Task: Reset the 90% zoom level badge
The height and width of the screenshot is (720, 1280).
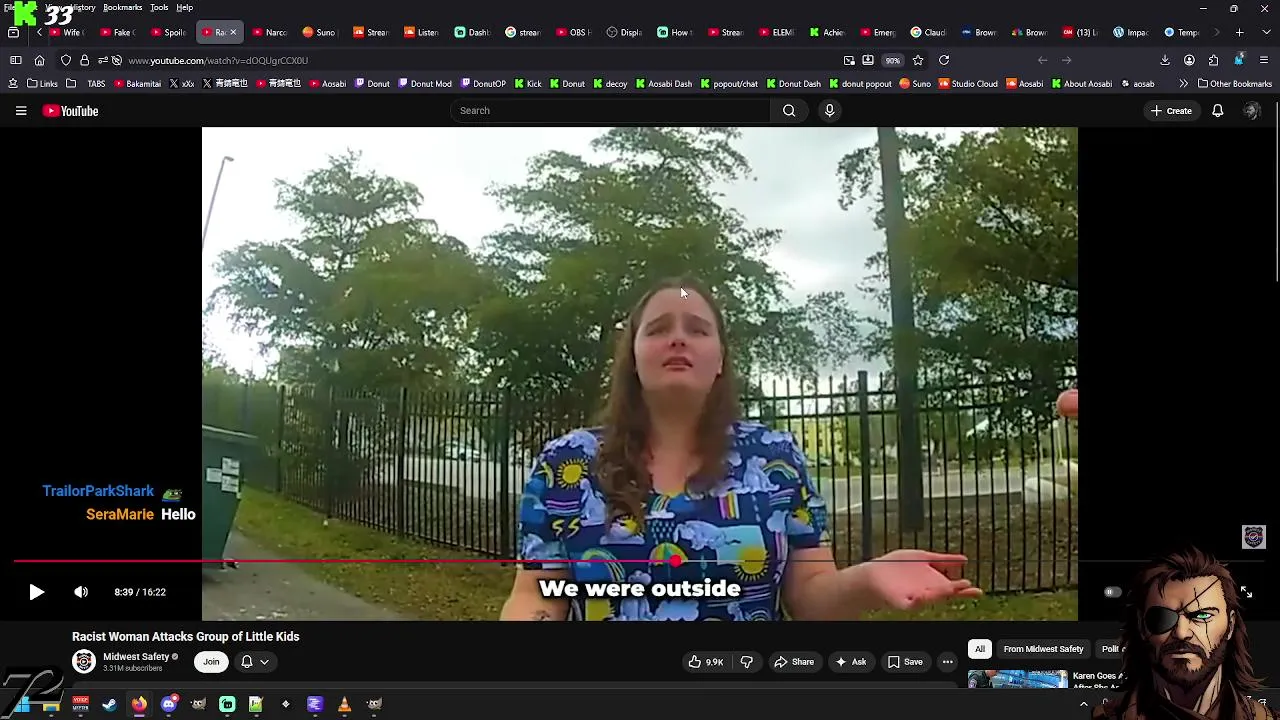Action: 892,60
